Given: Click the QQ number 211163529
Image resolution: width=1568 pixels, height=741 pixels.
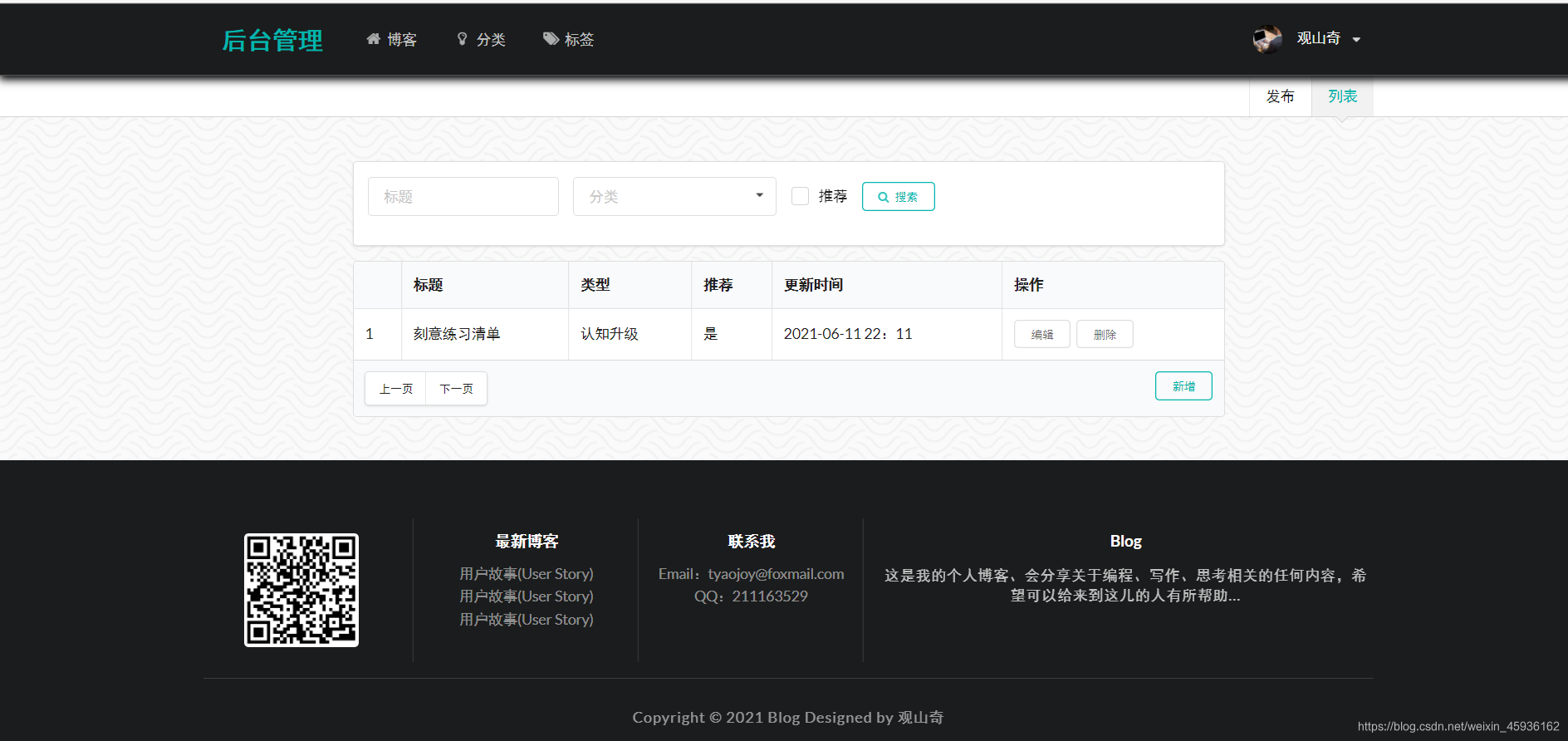Looking at the screenshot, I should 770,596.
